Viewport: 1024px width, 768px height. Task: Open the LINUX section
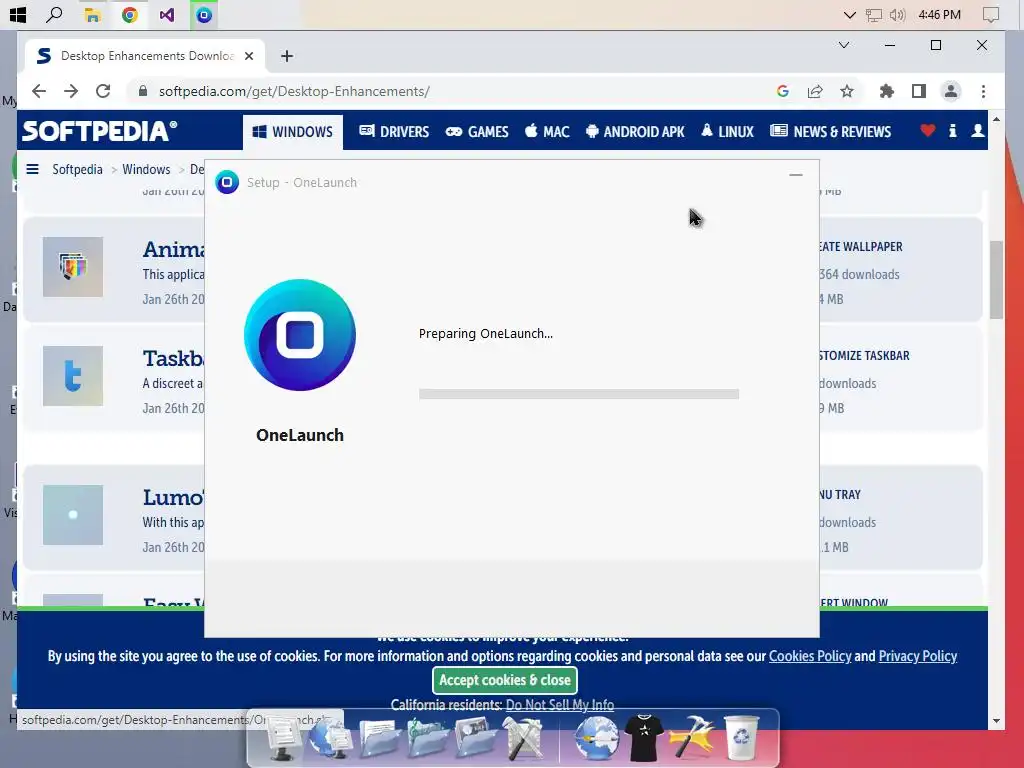pyautogui.click(x=728, y=132)
